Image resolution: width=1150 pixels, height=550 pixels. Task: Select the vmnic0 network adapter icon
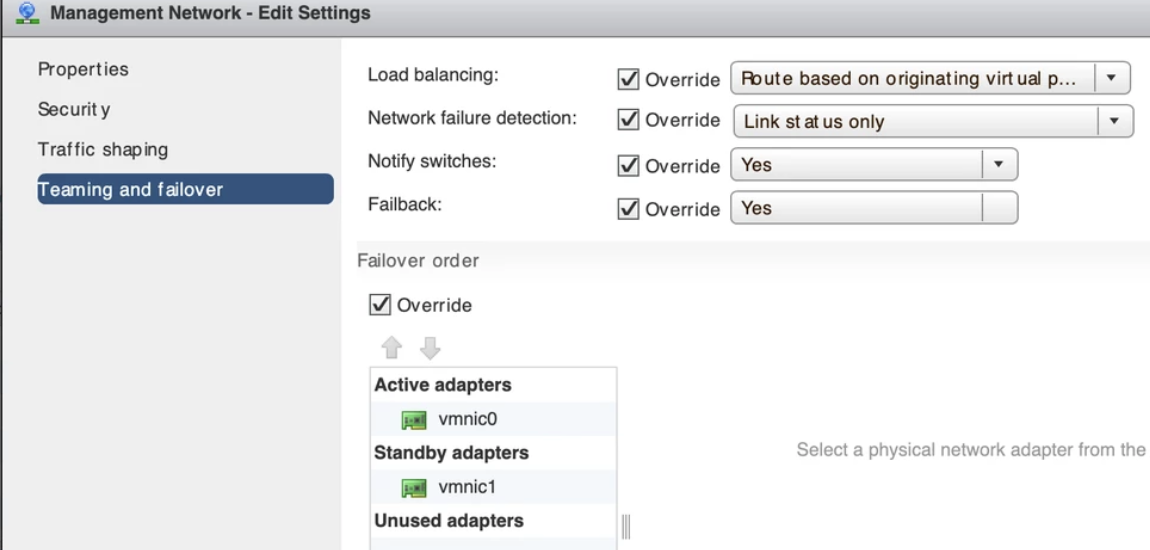[414, 420]
